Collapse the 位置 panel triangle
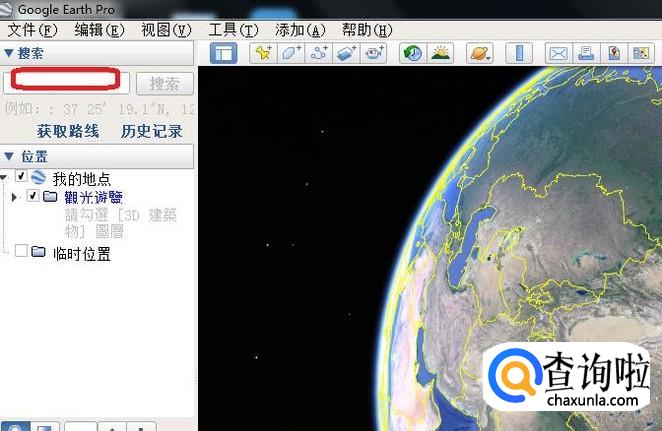This screenshot has height=431, width=662. click(x=8, y=157)
